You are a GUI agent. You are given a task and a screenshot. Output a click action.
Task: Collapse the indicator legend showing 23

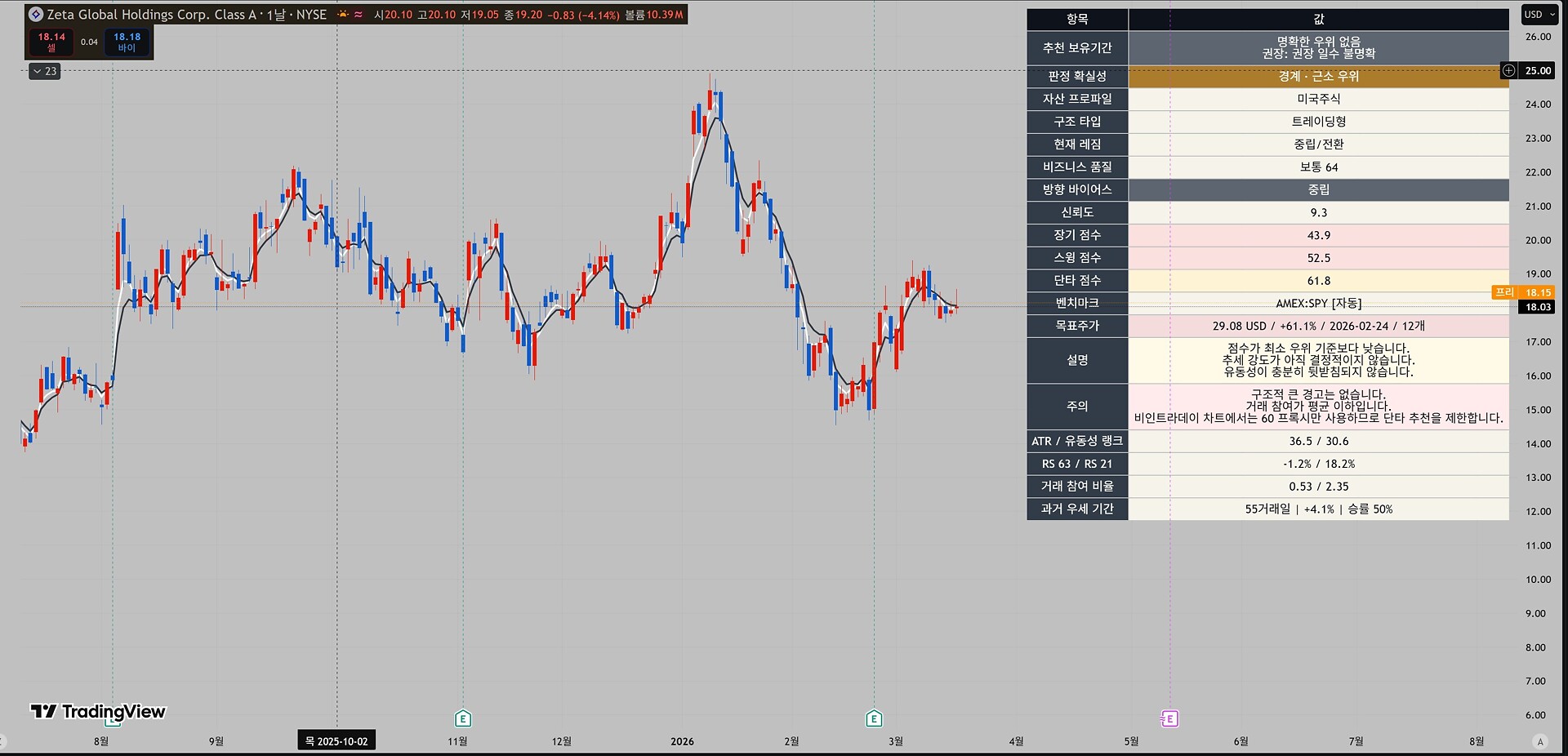click(44, 71)
